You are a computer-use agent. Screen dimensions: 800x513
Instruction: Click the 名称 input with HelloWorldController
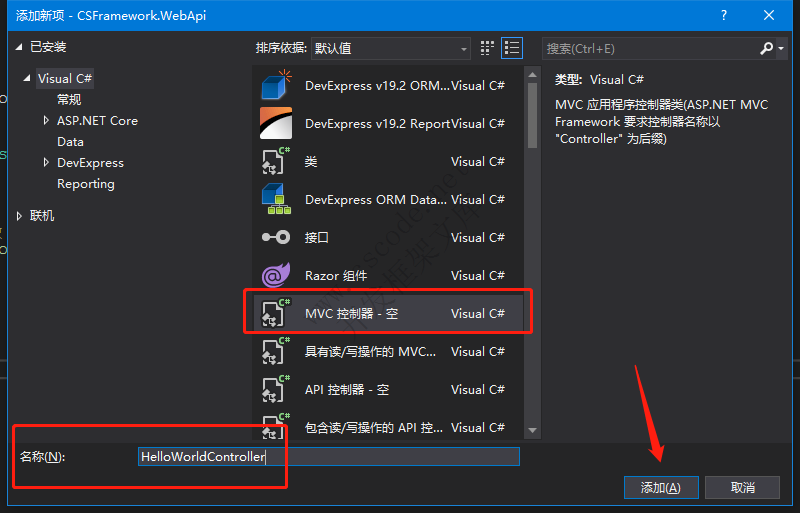[329, 456]
